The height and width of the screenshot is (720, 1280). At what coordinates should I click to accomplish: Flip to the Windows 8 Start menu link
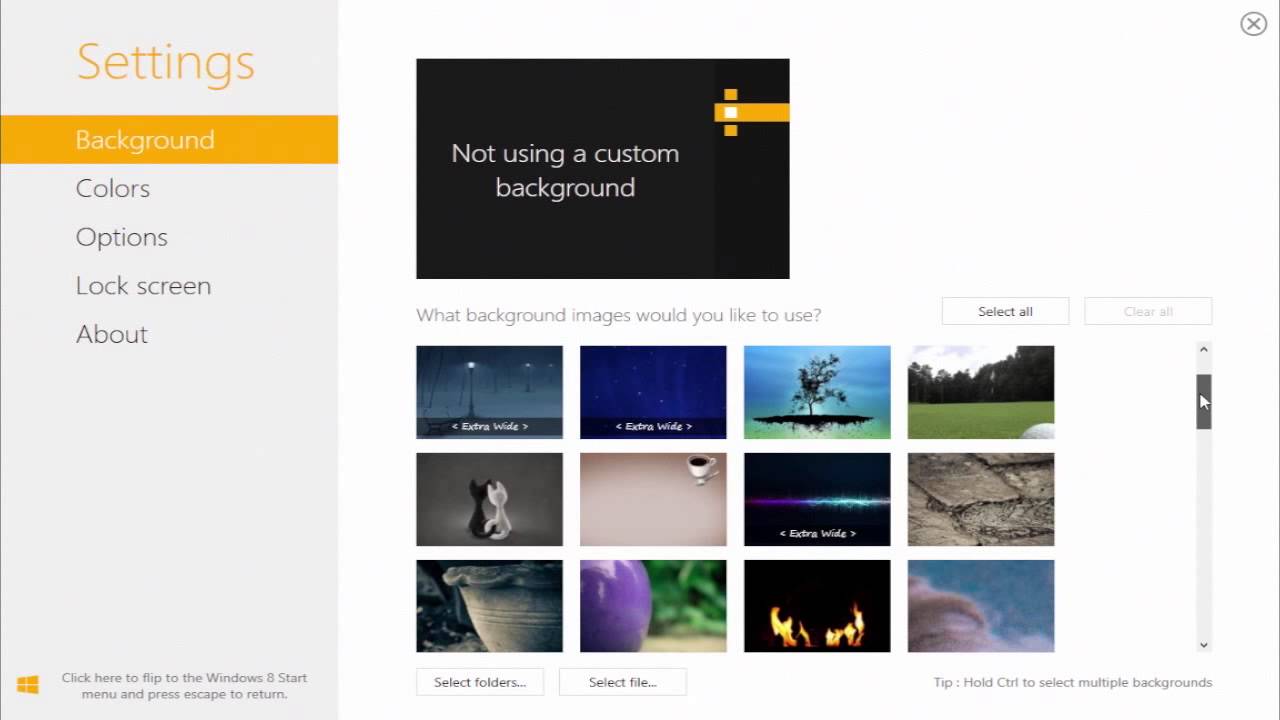[184, 686]
